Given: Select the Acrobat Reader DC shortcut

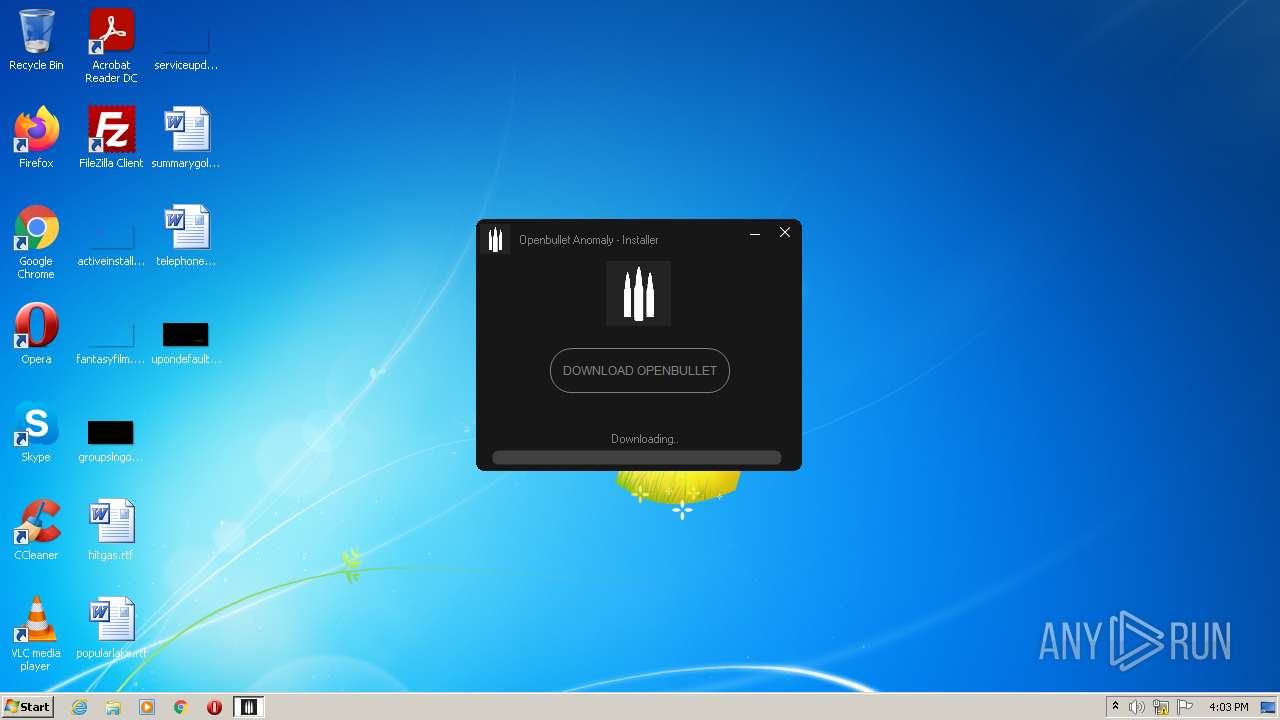Looking at the screenshot, I should point(111,46).
